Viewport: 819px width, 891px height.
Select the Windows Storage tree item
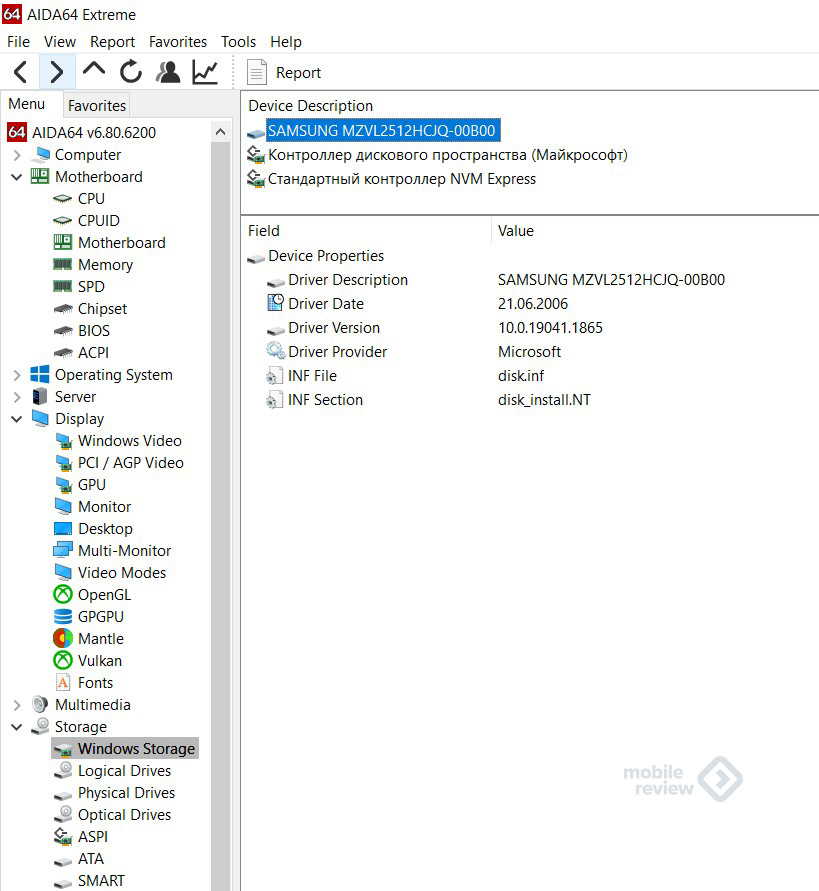click(x=125, y=749)
